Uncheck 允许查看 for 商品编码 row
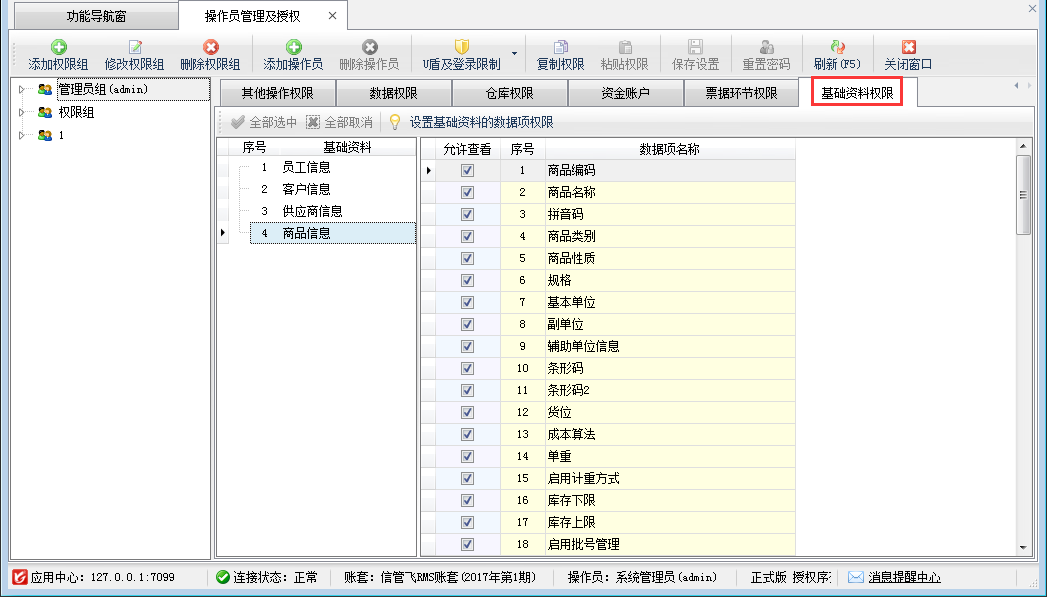1047x597 pixels. pyautogui.click(x=467, y=170)
